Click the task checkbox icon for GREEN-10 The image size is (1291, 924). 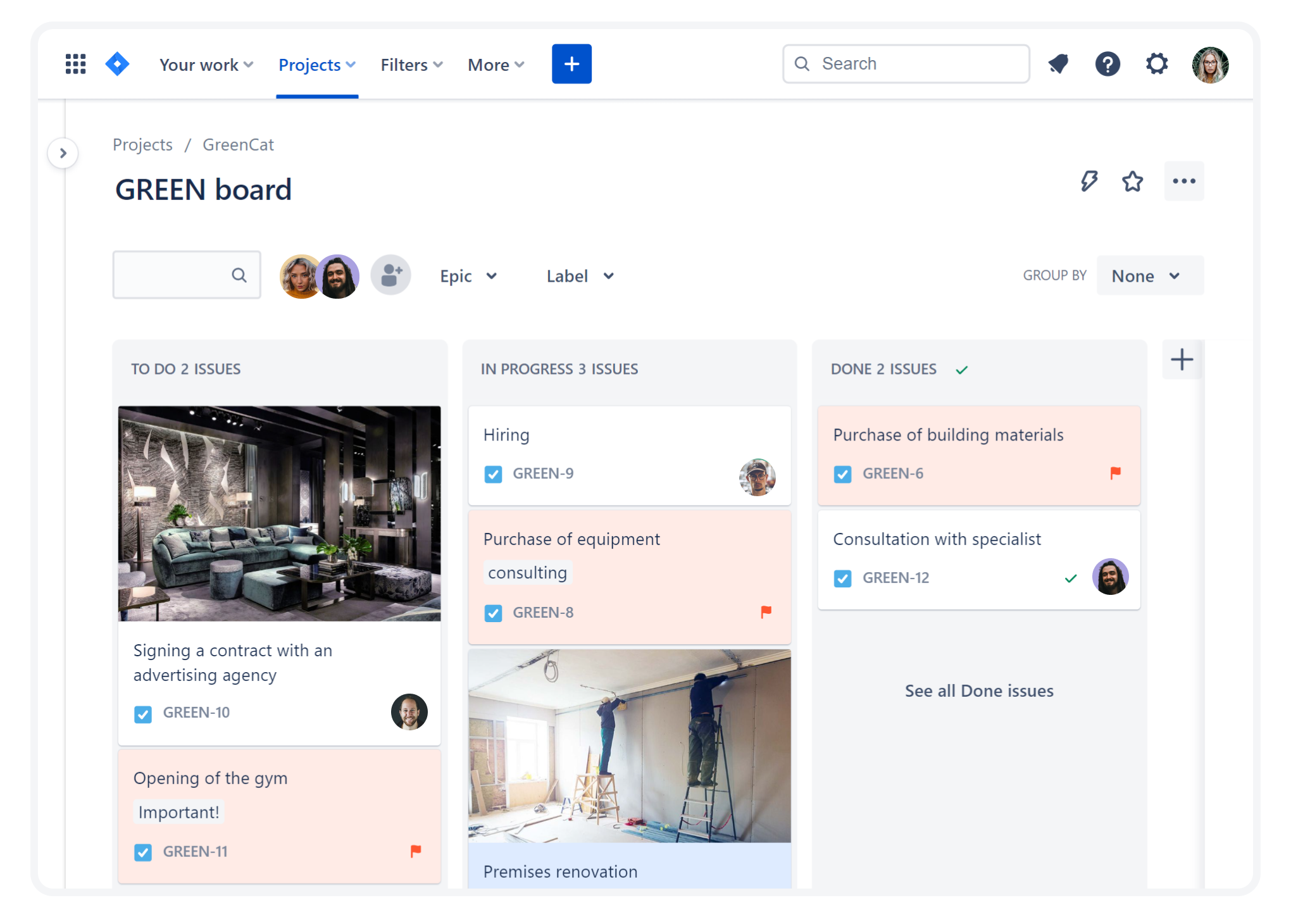pyautogui.click(x=143, y=714)
